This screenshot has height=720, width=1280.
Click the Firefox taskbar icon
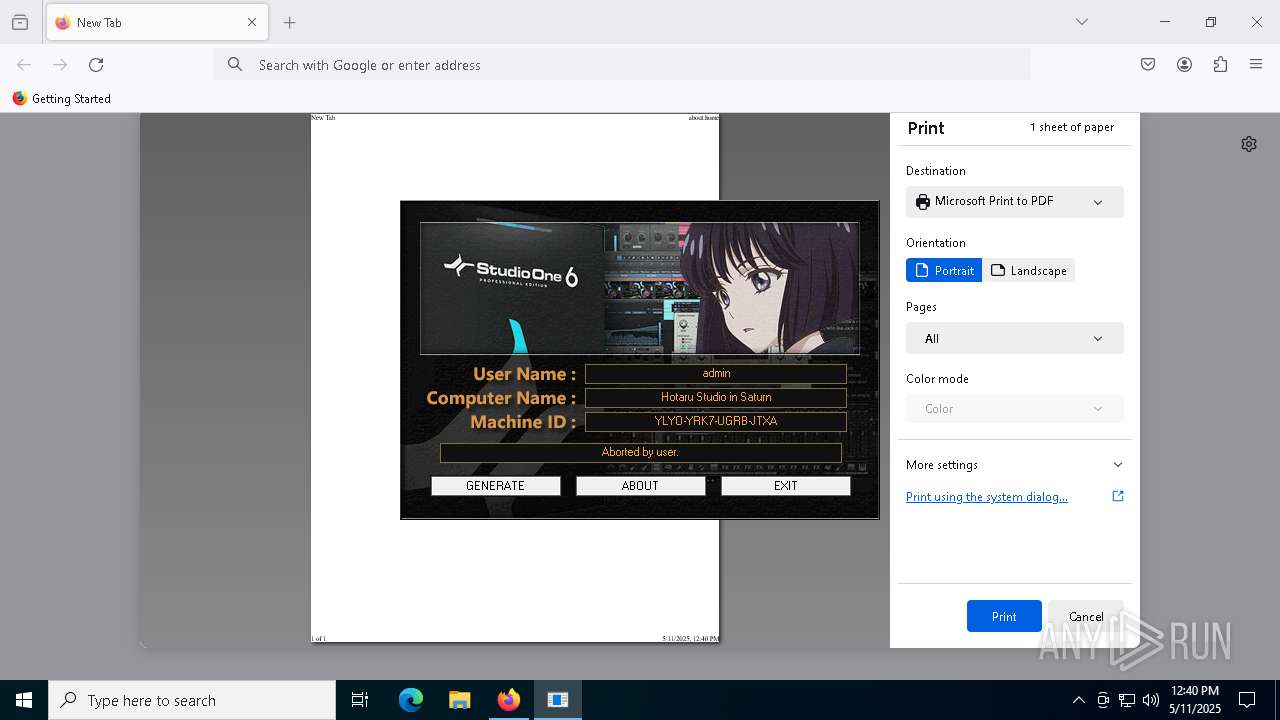(x=508, y=700)
